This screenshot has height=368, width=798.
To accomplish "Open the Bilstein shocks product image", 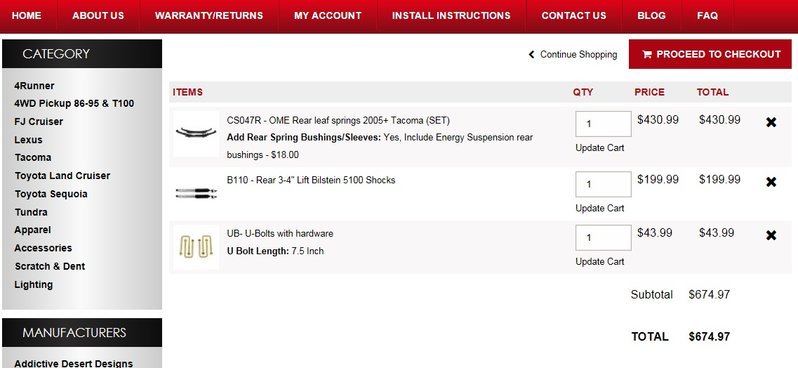I will tap(196, 193).
